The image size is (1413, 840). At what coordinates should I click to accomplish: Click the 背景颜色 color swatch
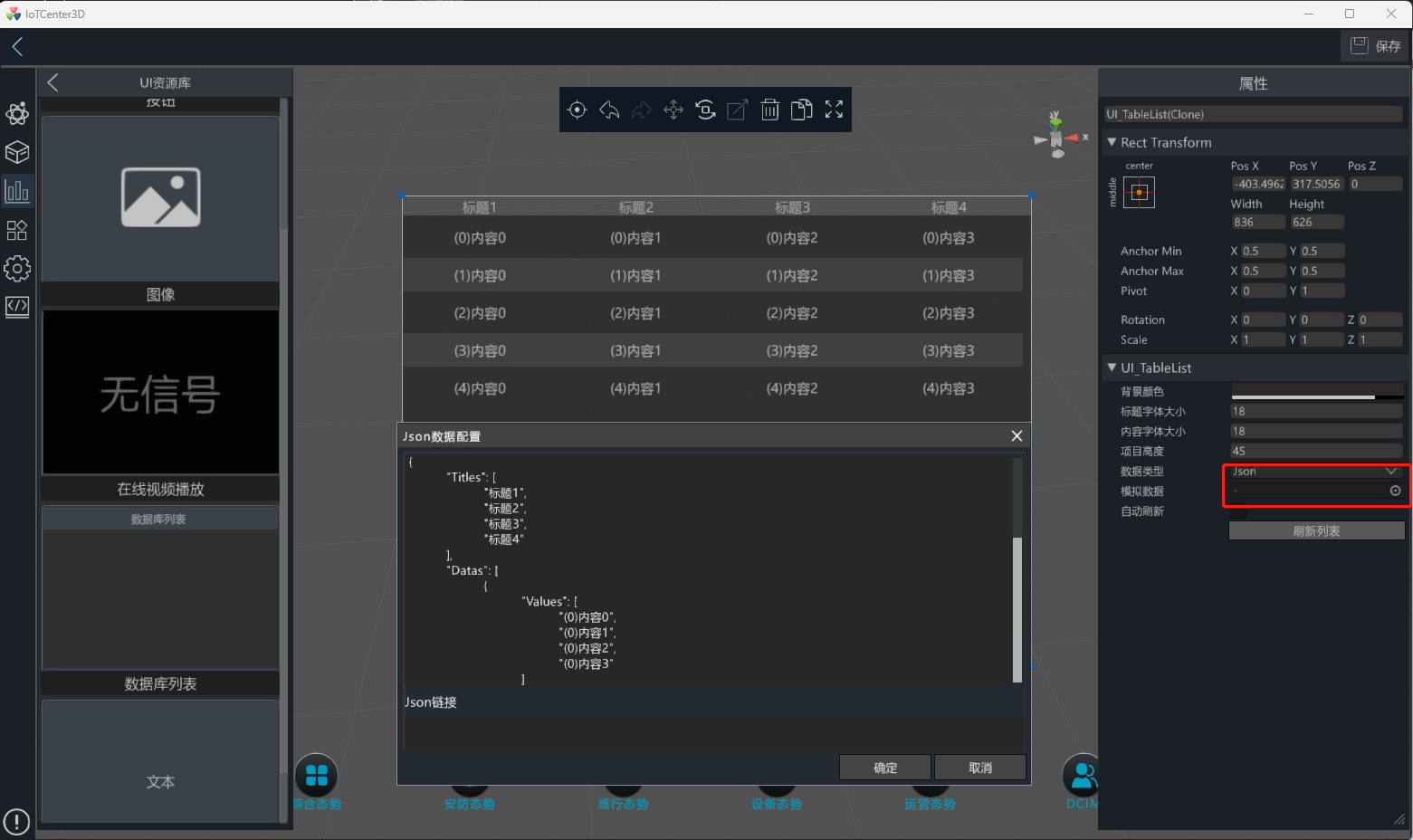tap(1316, 391)
